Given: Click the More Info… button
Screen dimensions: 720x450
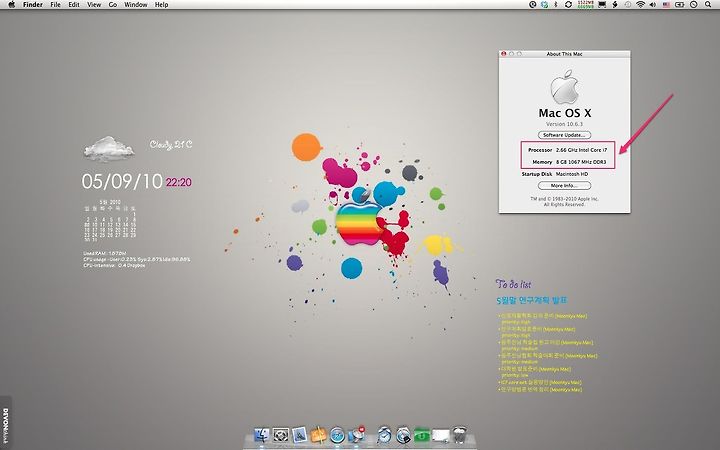Looking at the screenshot, I should [564, 186].
